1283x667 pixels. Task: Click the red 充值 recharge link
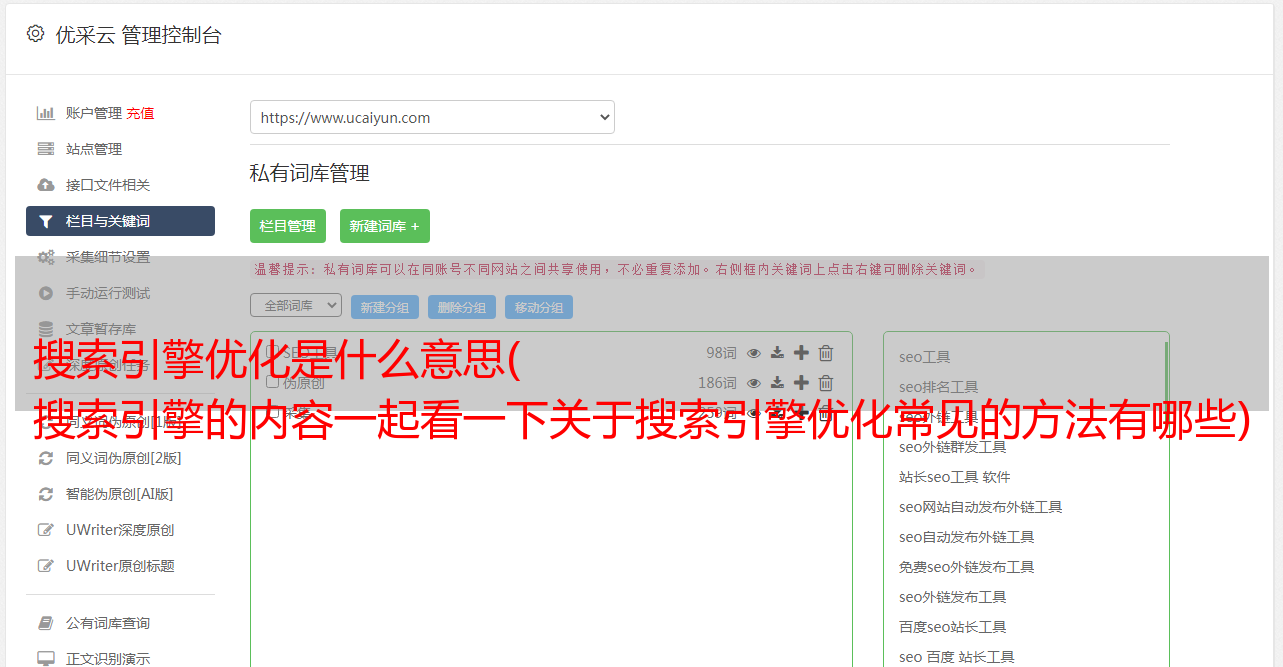point(140,113)
